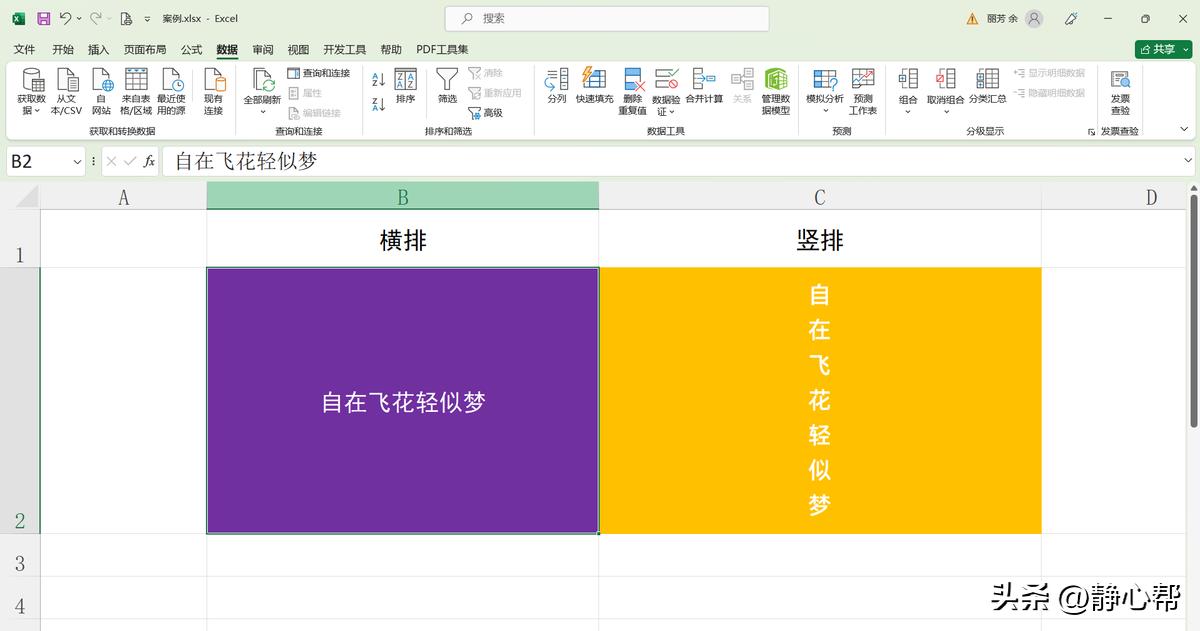This screenshot has width=1200, height=631.
Task: Click the green 共享 share button
Action: (x=1162, y=48)
